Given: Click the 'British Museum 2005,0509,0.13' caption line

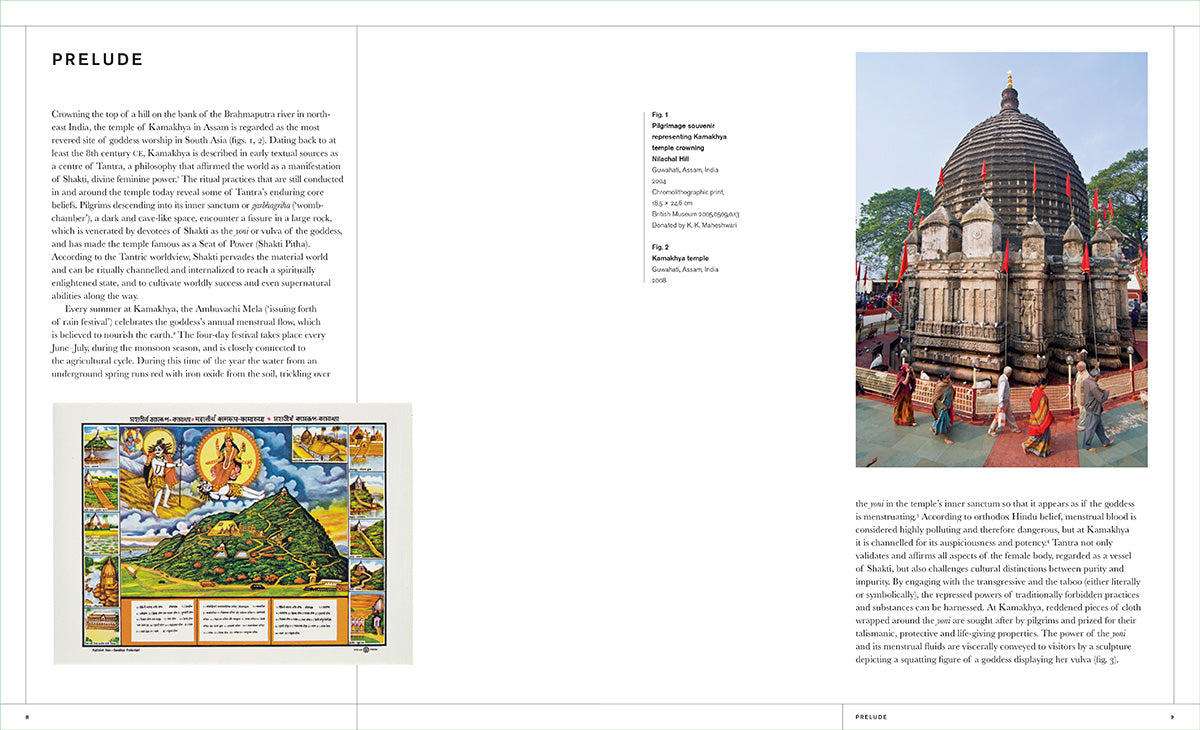Looking at the screenshot, I should point(697,215).
